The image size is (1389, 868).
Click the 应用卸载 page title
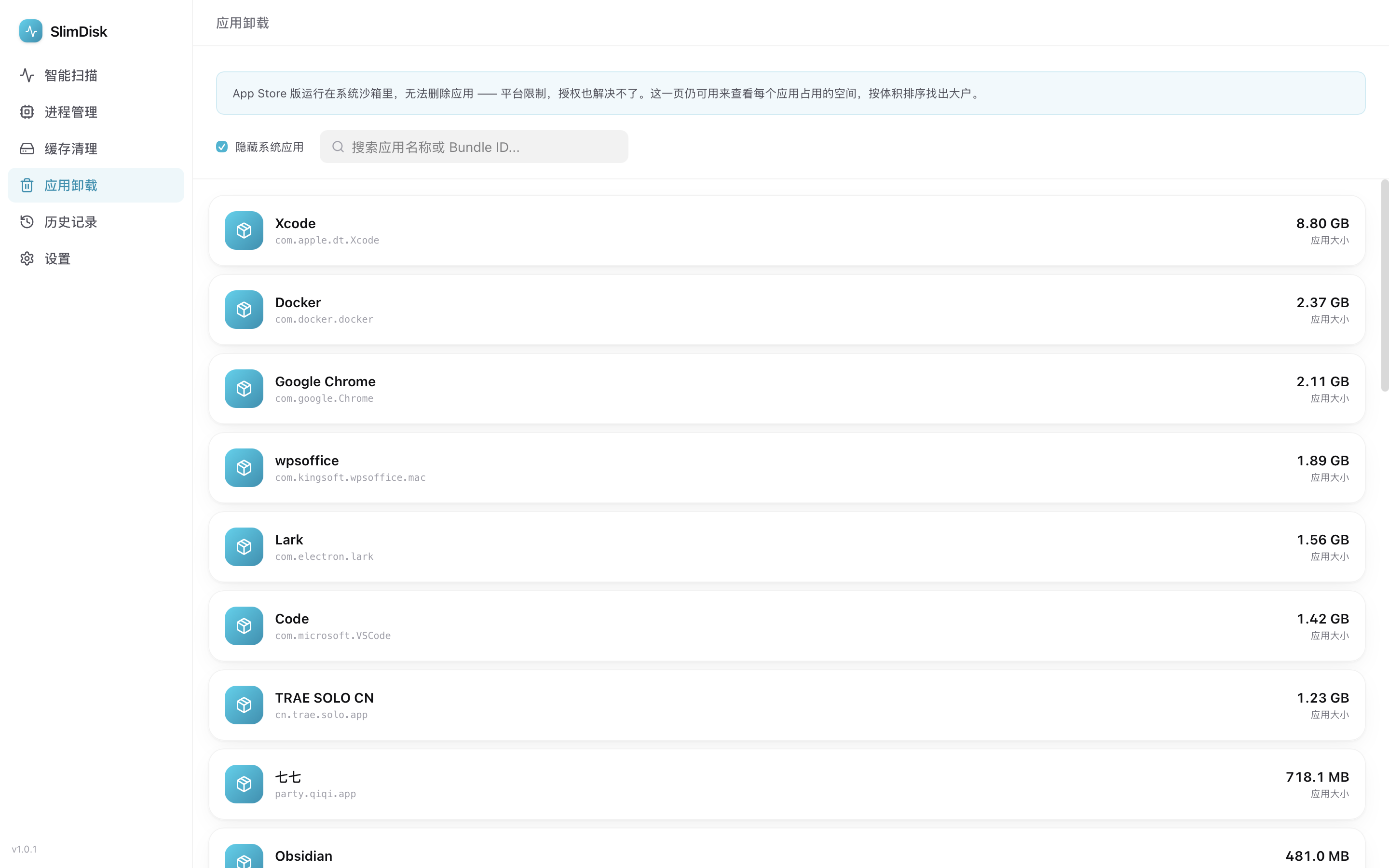tap(242, 23)
